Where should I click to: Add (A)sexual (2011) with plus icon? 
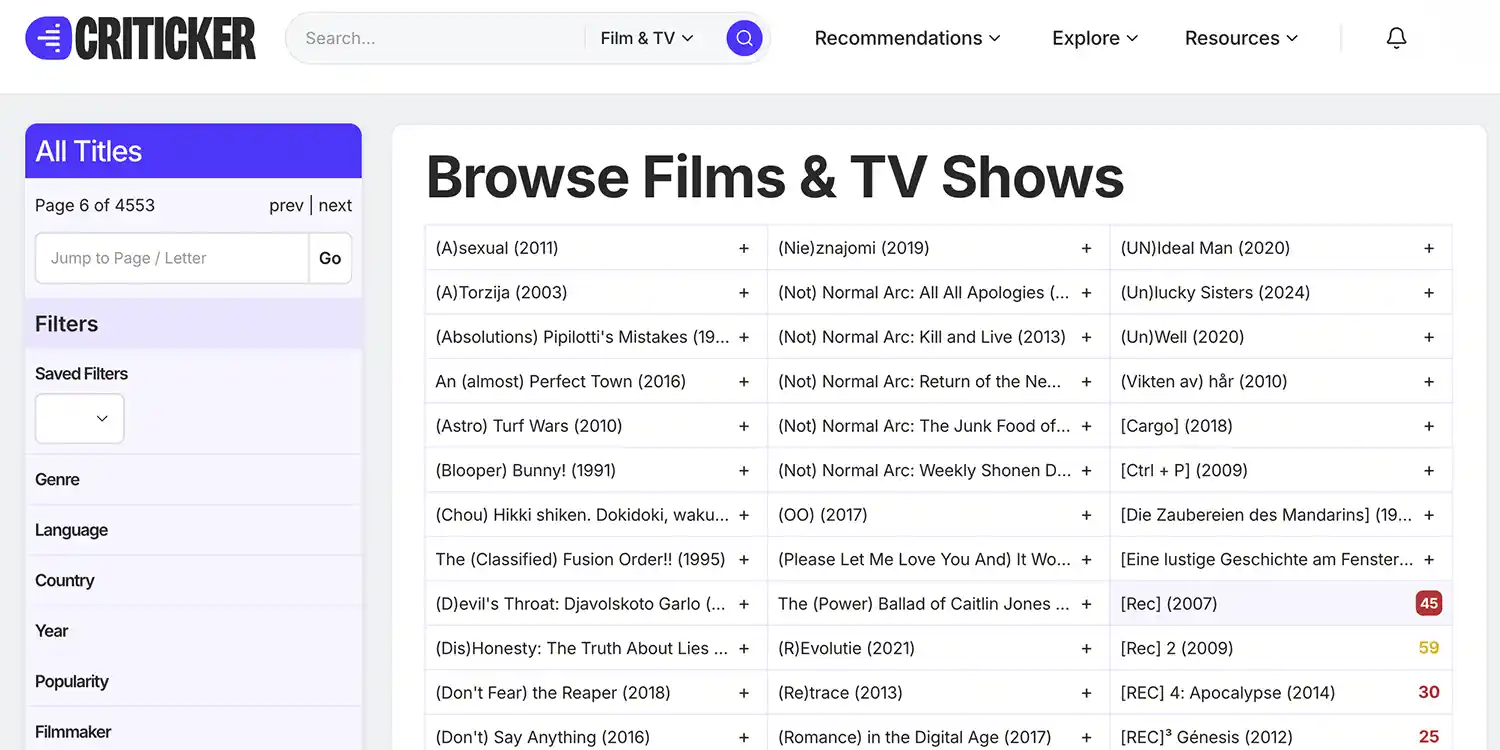click(744, 248)
